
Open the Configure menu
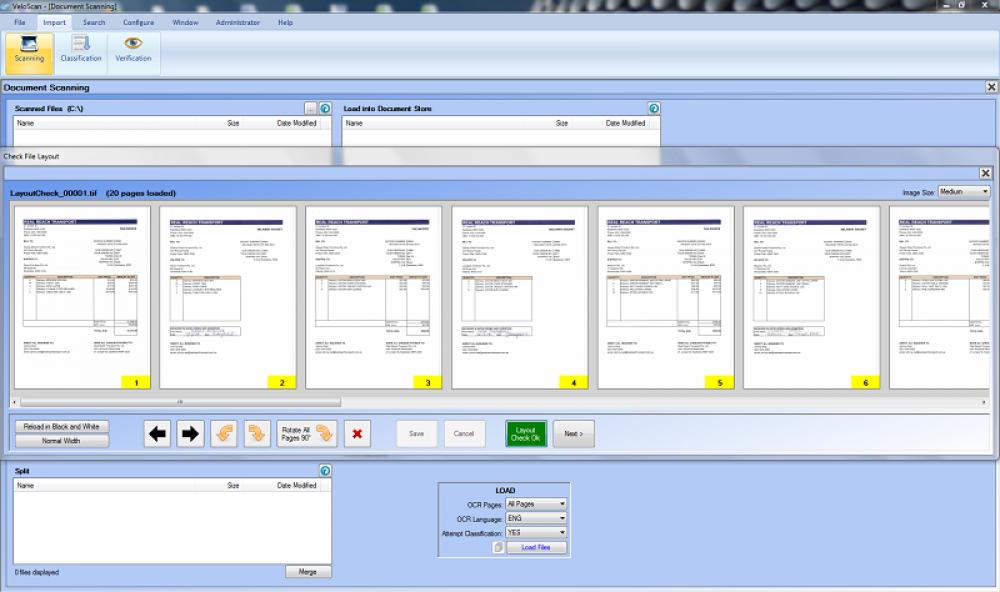point(137,22)
